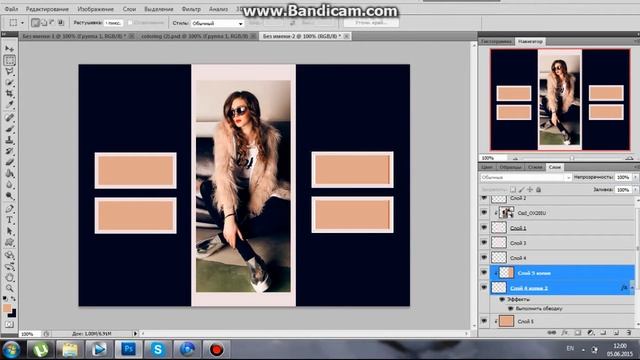Click the Растушевка feather input field
This screenshot has width=640, height=360.
113,23
